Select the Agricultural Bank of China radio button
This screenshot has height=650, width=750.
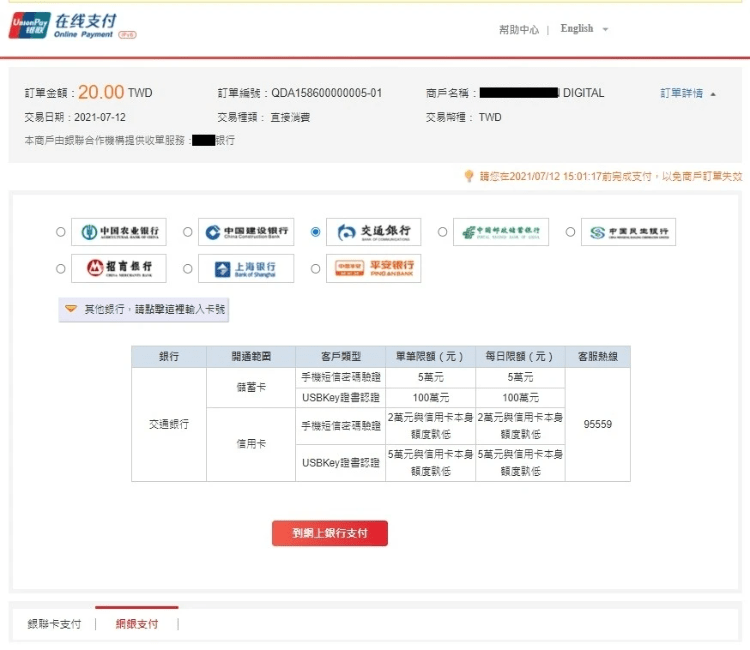coord(61,232)
